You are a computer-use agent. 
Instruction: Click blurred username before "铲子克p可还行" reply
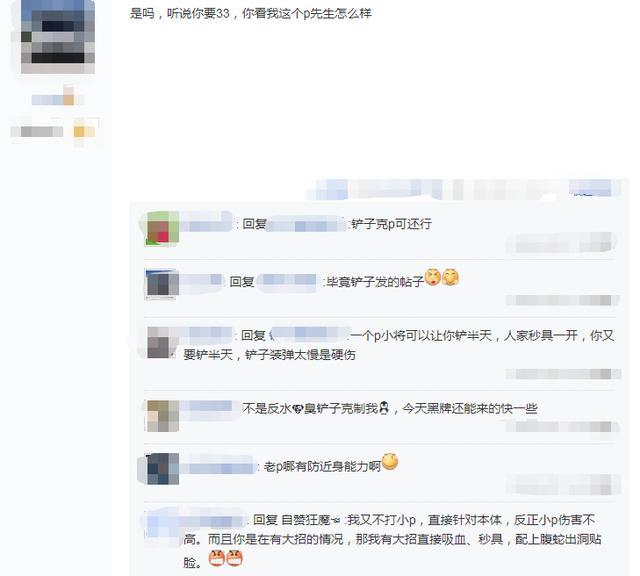click(207, 224)
